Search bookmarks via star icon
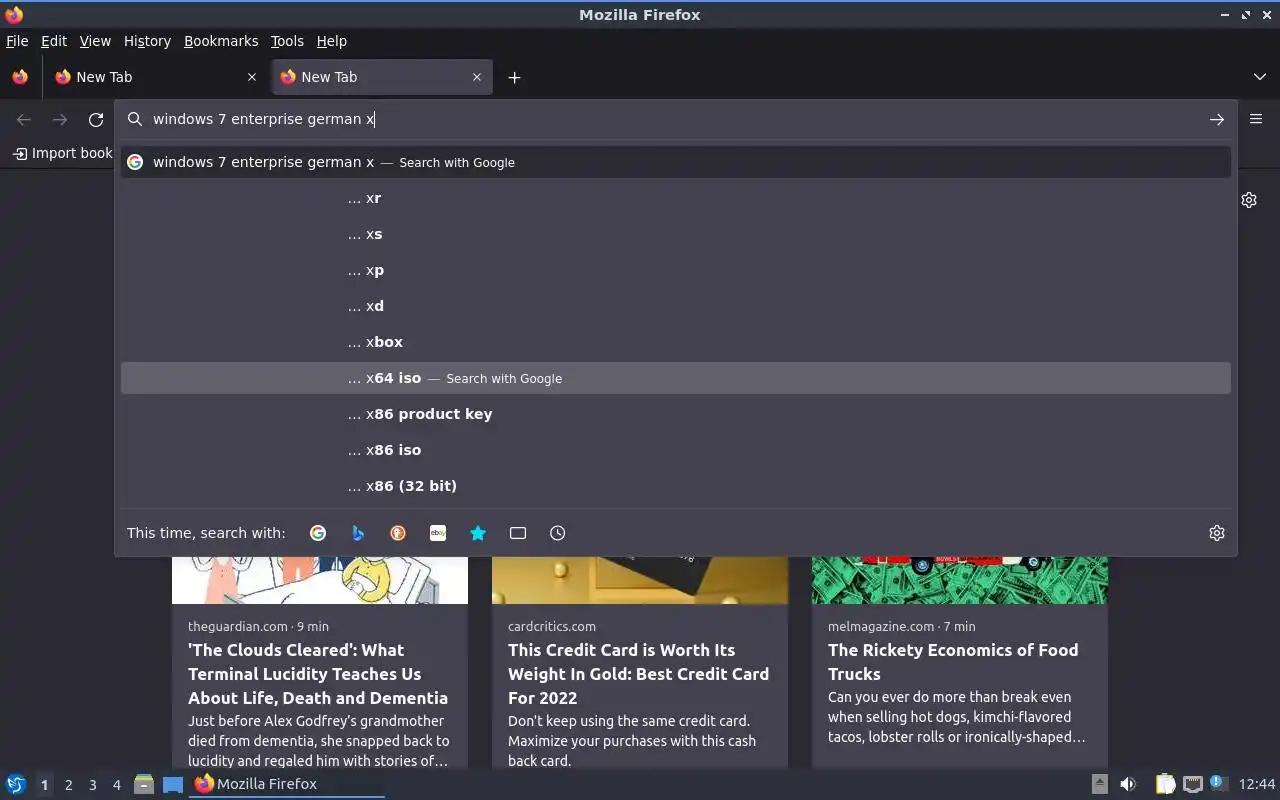Image resolution: width=1280 pixels, height=800 pixels. click(x=478, y=533)
